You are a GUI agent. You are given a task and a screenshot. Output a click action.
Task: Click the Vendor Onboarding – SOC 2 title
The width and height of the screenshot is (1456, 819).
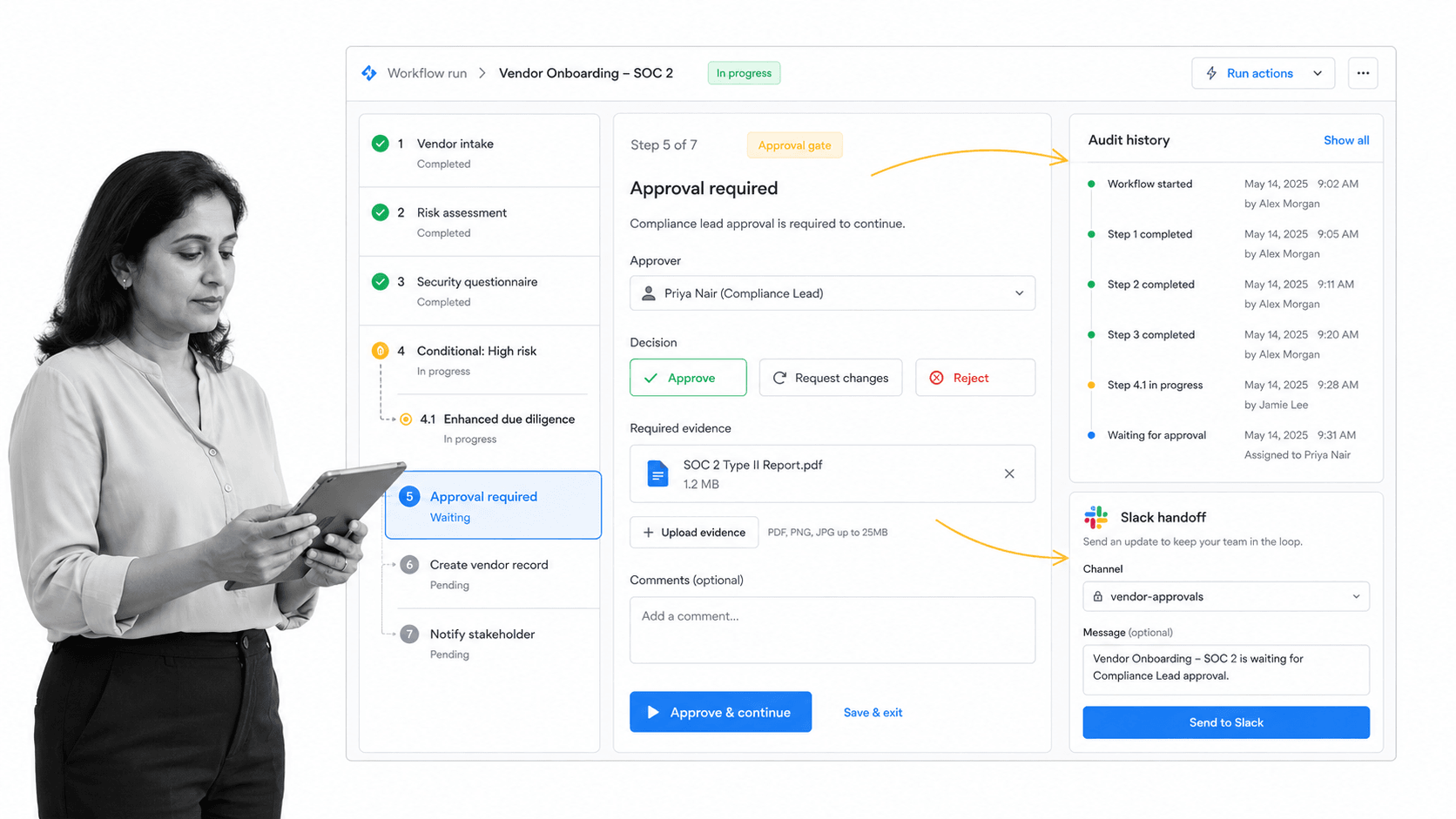point(586,73)
